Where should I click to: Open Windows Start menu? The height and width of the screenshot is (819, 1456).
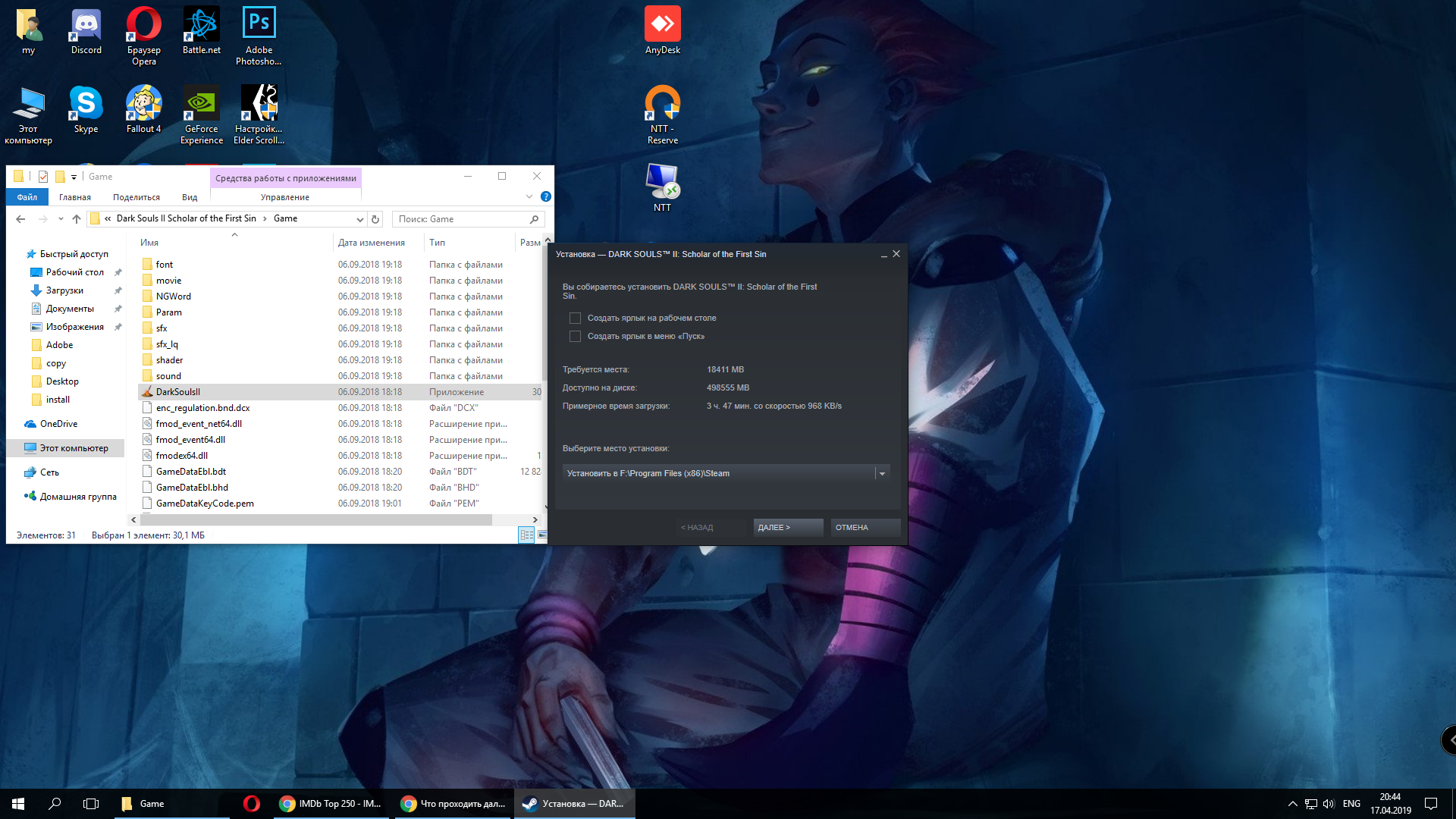(x=18, y=804)
